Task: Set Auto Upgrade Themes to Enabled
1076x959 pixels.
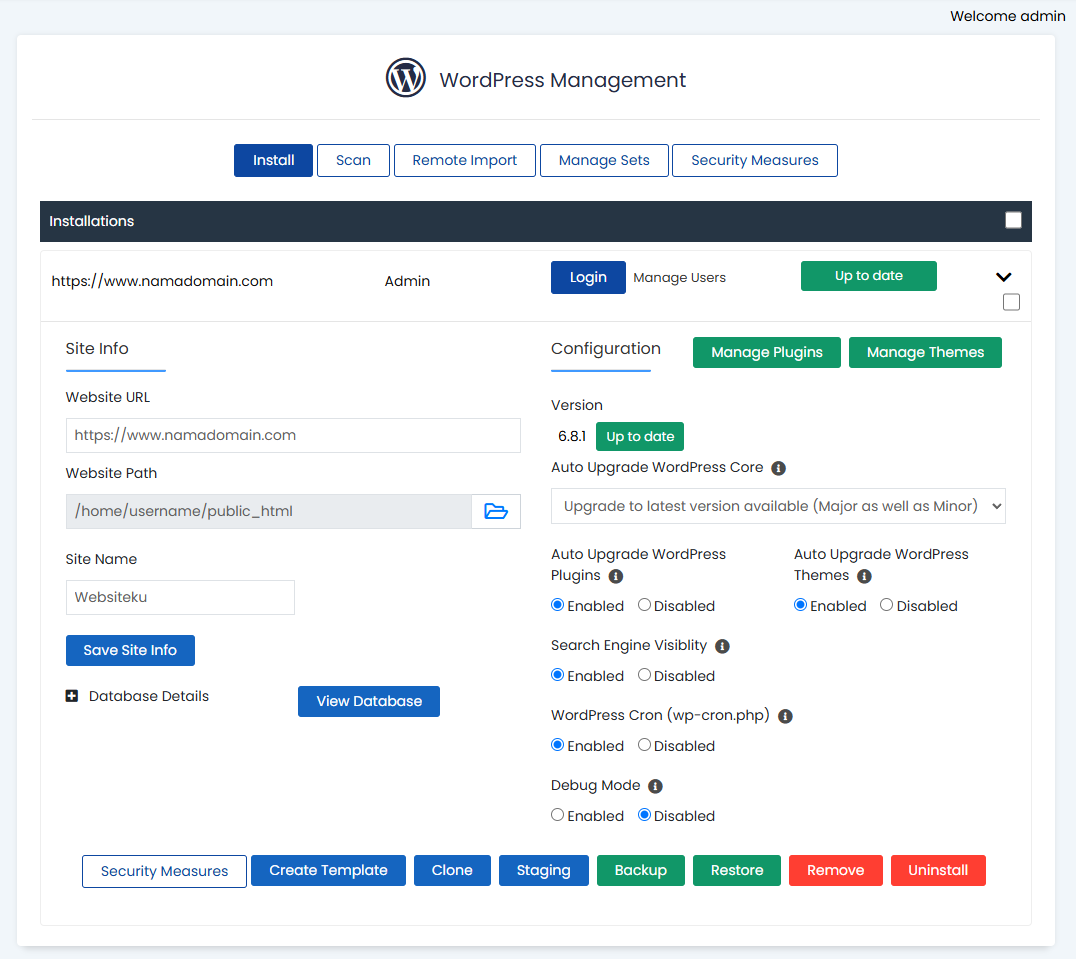Action: (x=800, y=605)
